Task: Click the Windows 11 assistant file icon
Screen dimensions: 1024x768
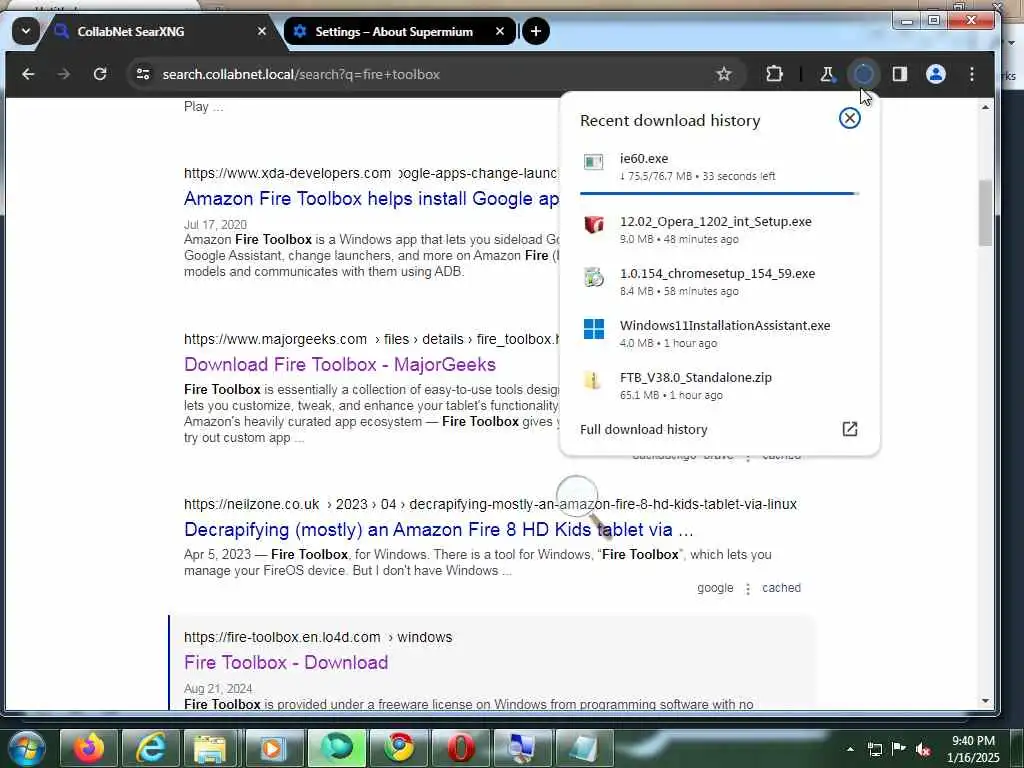Action: point(594,328)
